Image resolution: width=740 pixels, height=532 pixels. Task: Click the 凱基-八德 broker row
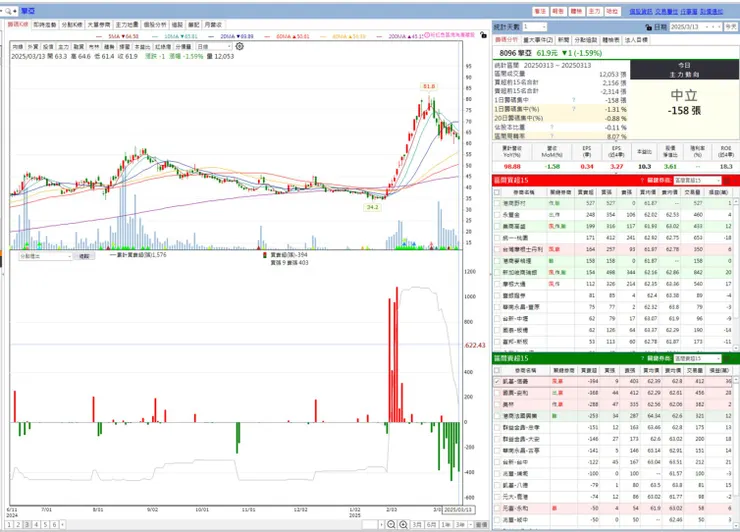tap(615, 485)
